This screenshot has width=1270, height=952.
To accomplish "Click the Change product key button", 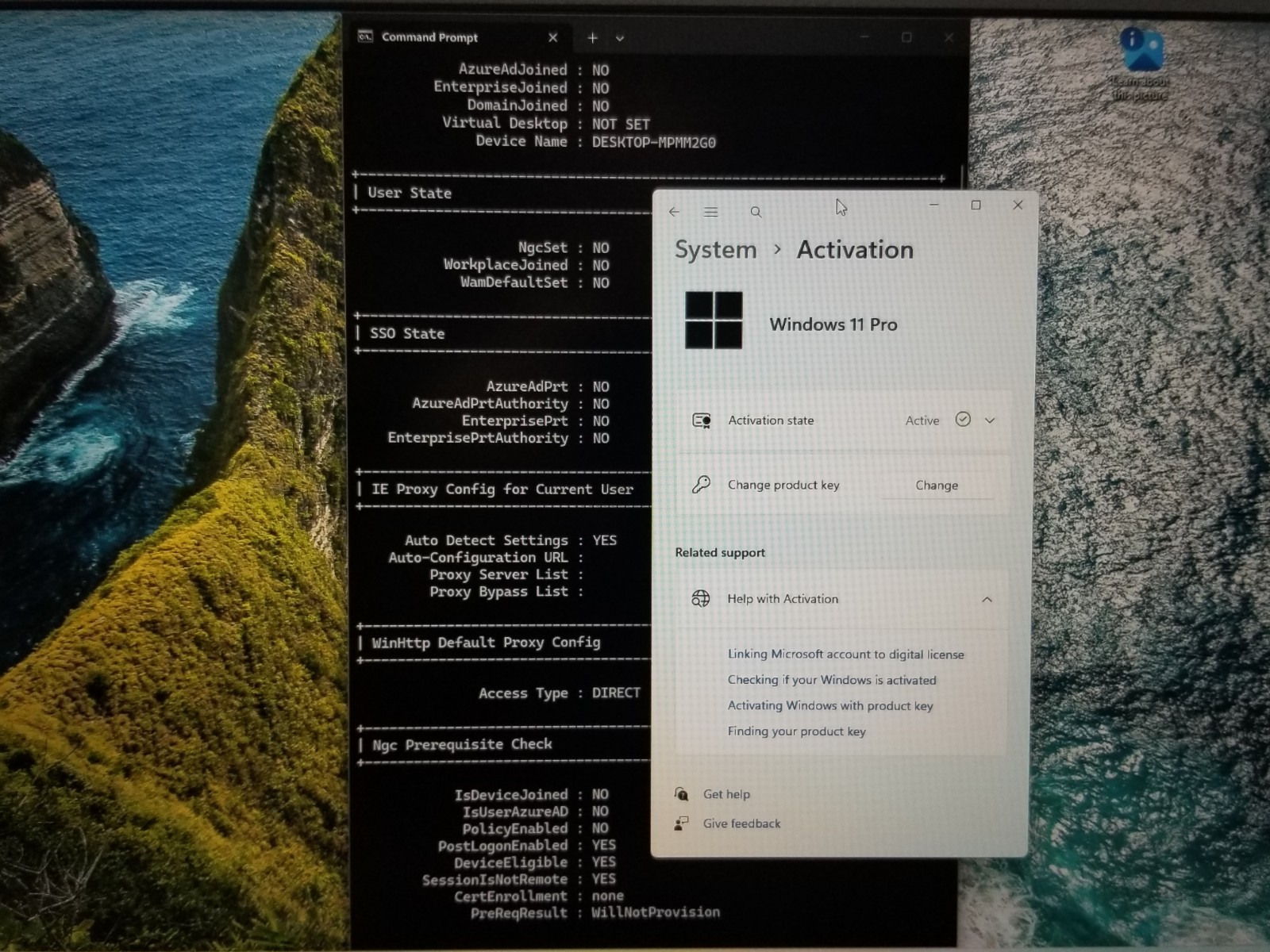I will 937,486.
